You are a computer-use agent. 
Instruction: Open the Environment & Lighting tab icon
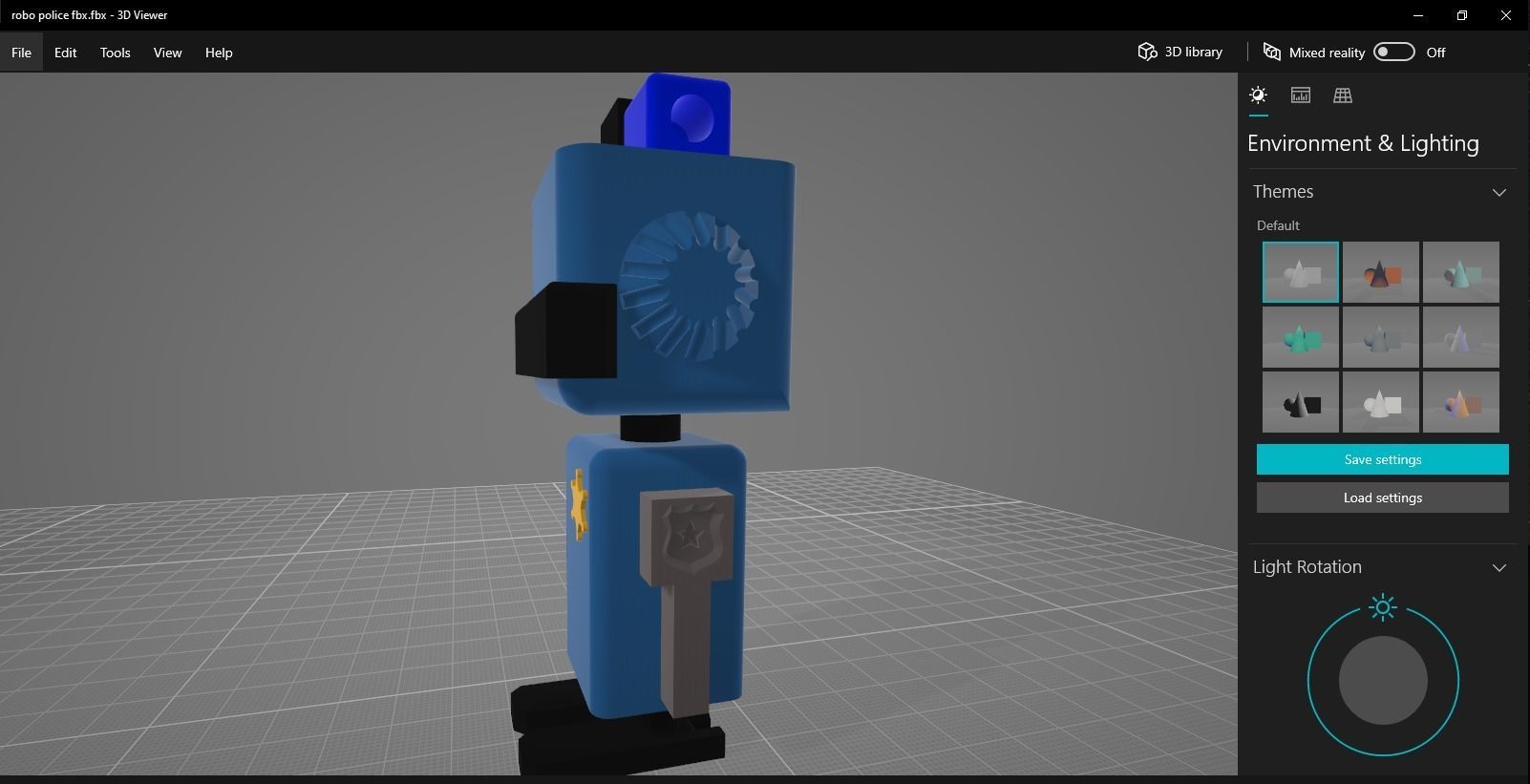[1258, 95]
